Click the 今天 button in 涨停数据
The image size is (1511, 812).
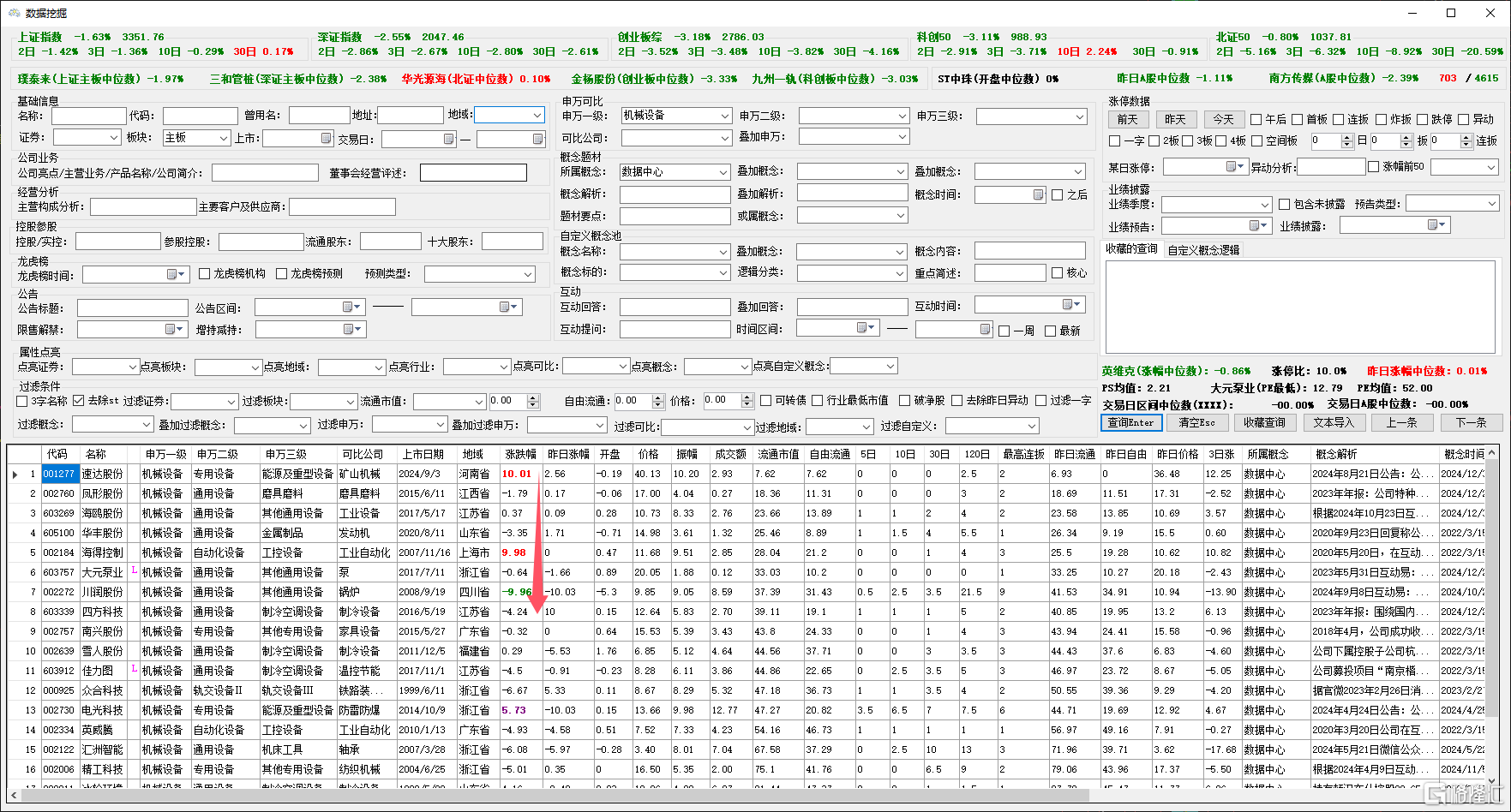[x=1224, y=120]
